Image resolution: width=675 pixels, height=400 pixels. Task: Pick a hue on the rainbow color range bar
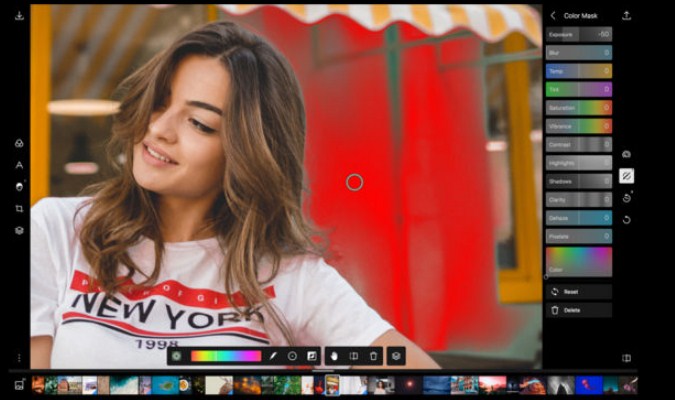226,356
